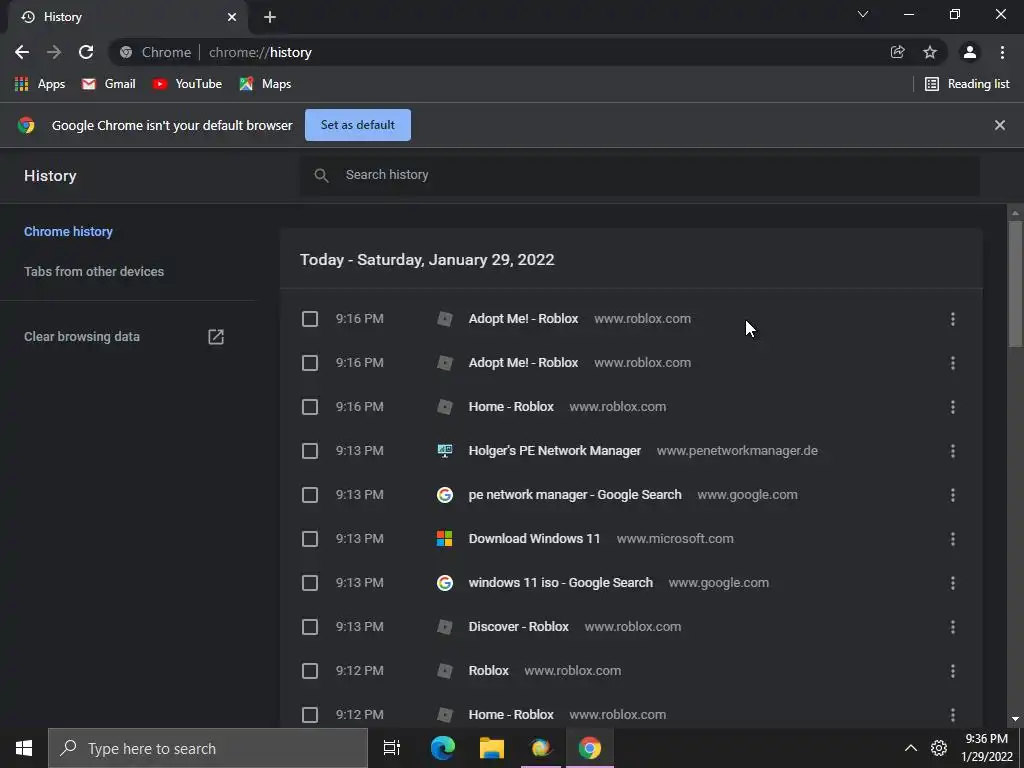The image size is (1024, 768).
Task: Click the Microsoft favicon beside Download Windows 11
Action: 445,539
